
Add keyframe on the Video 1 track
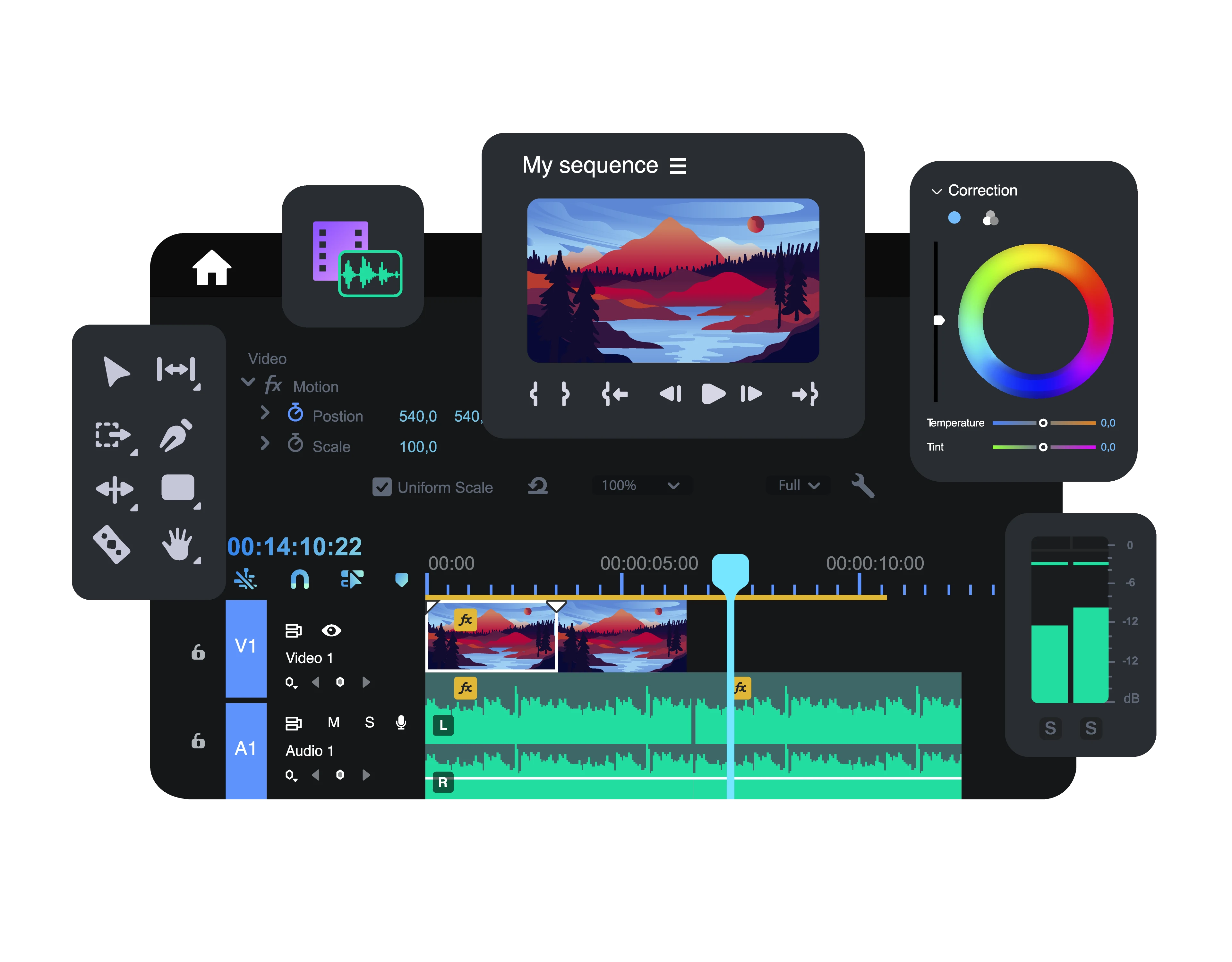pos(339,682)
